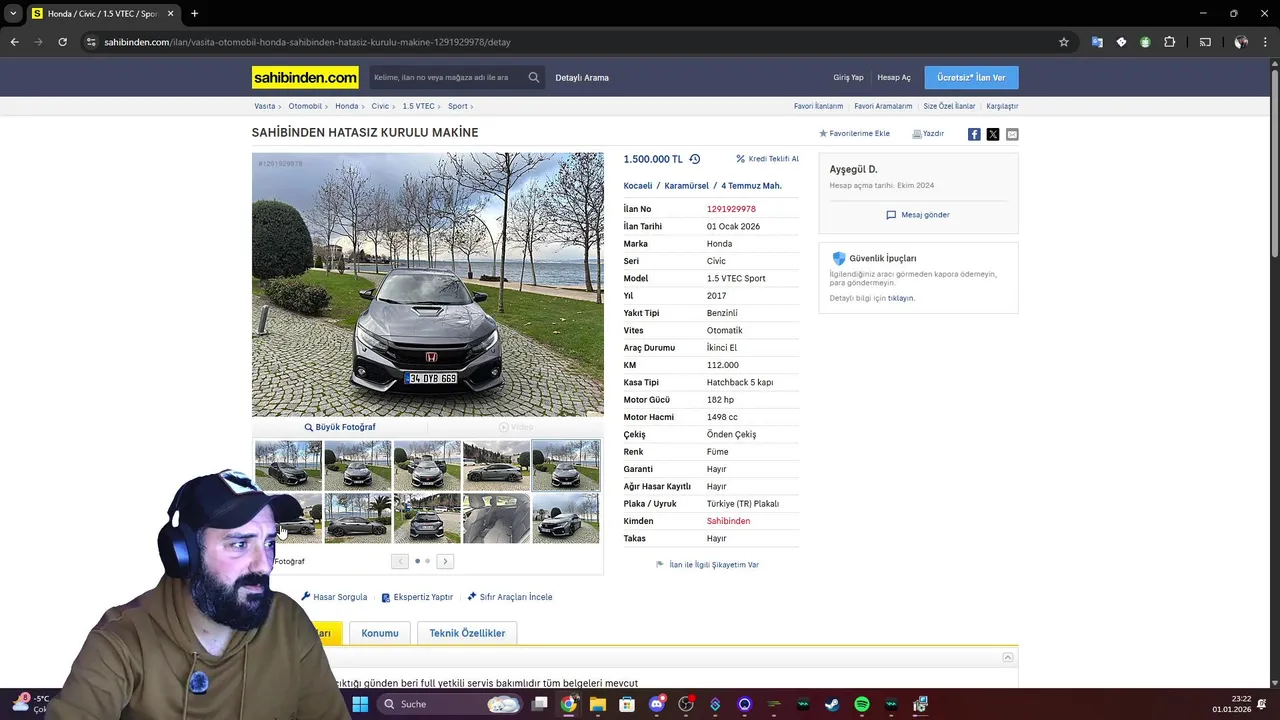The width and height of the screenshot is (1280, 720).
Task: Click Favorilerime Ekle
Action: pyautogui.click(x=854, y=133)
